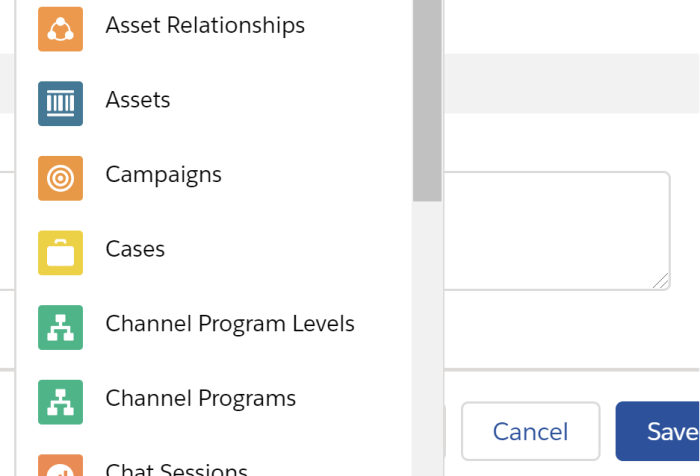The width and height of the screenshot is (700, 476).
Task: Click the green Channel Programs icon
Action: 60,401
